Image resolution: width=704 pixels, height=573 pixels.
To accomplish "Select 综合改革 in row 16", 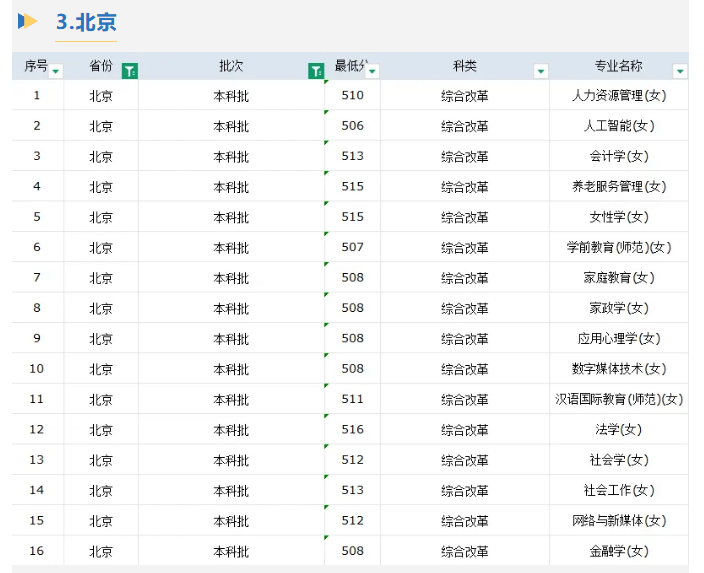I will (465, 551).
